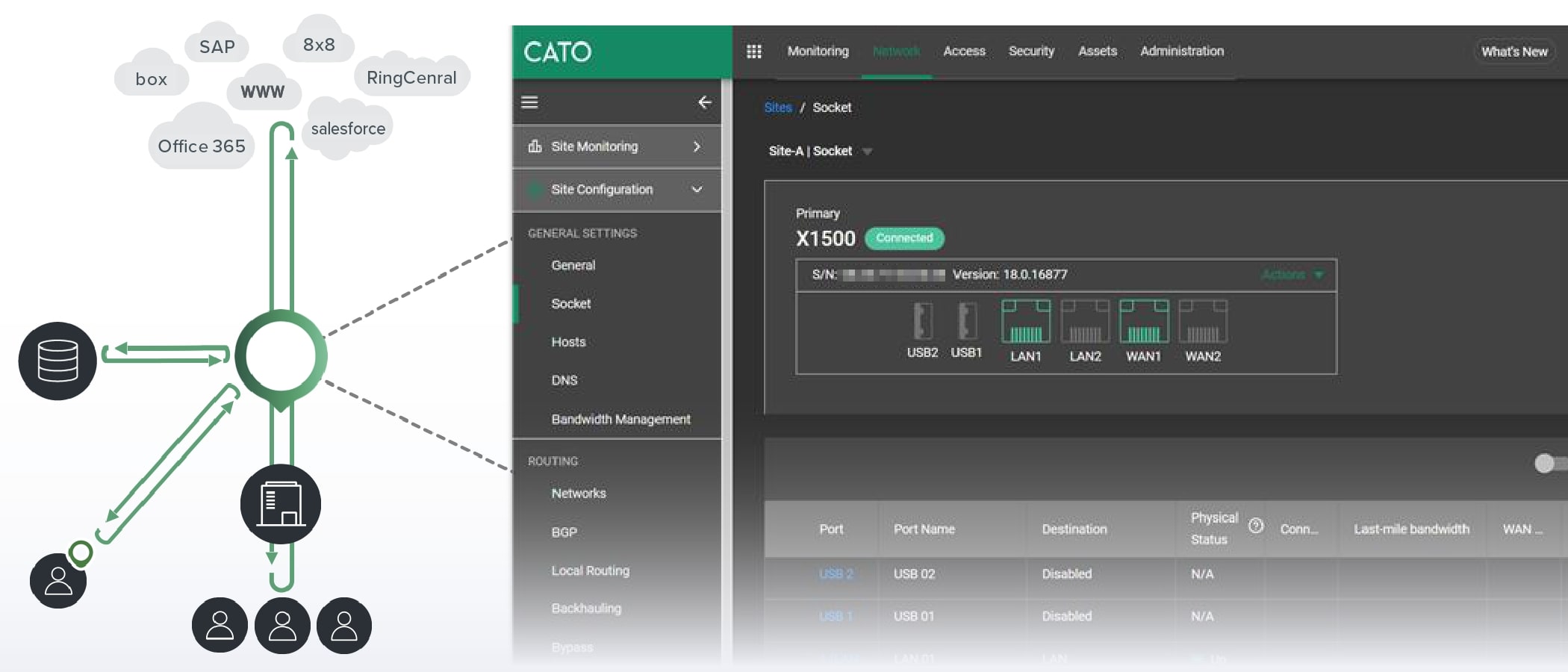1568x672 pixels.
Task: Select the USB1 port icon
Action: (x=967, y=321)
